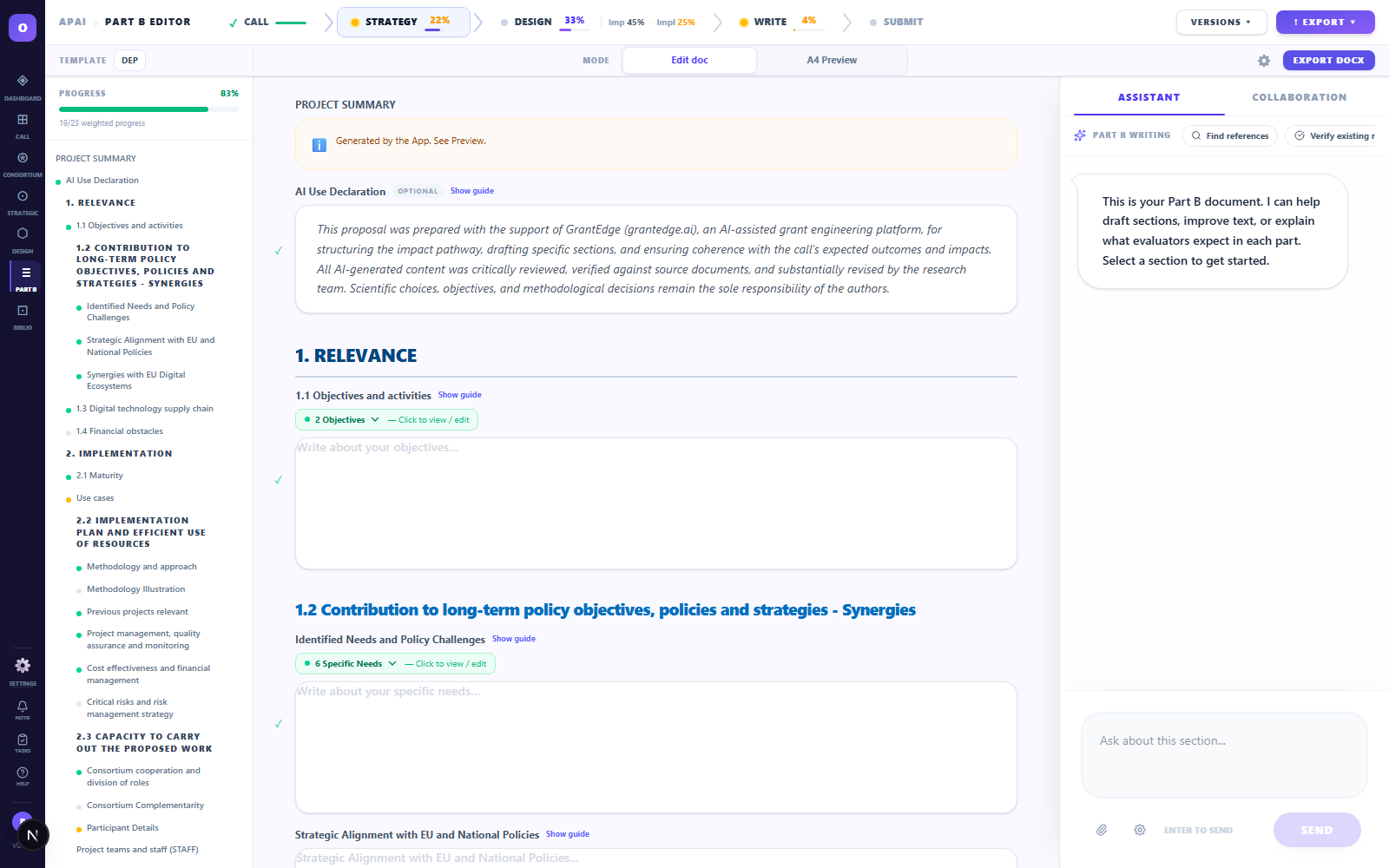The width and height of the screenshot is (1389, 868).
Task: Open the Consortium sidebar icon
Action: [23, 159]
